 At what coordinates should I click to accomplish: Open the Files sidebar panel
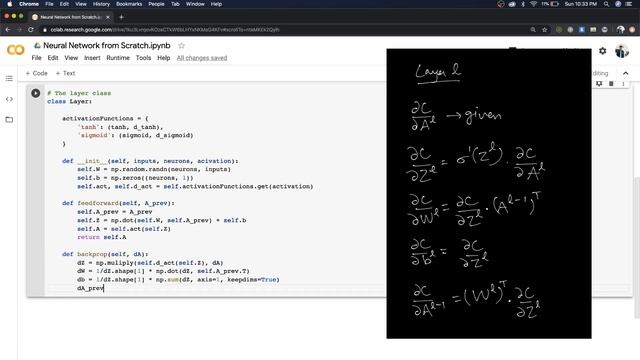coord(9,120)
